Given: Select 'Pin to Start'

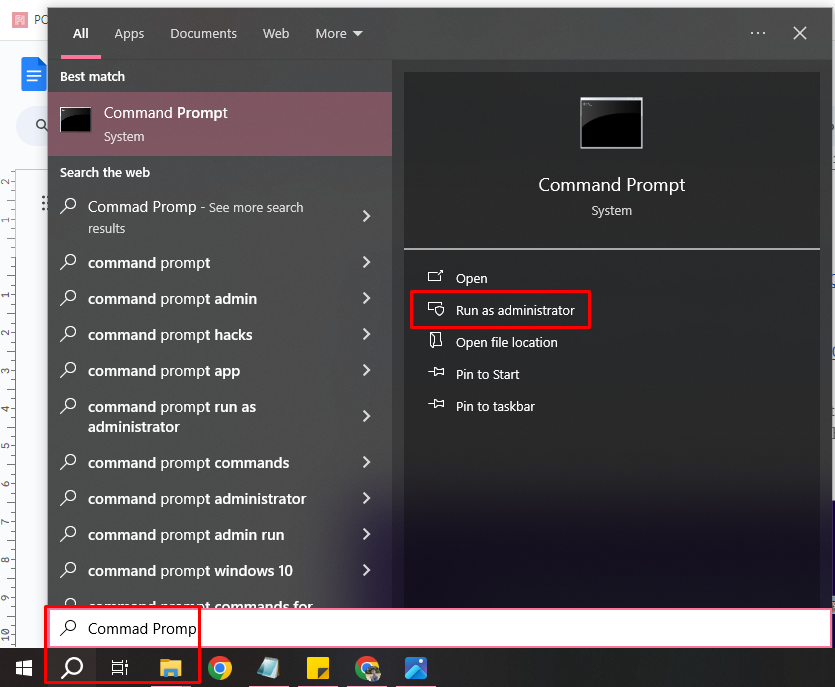Looking at the screenshot, I should (487, 374).
